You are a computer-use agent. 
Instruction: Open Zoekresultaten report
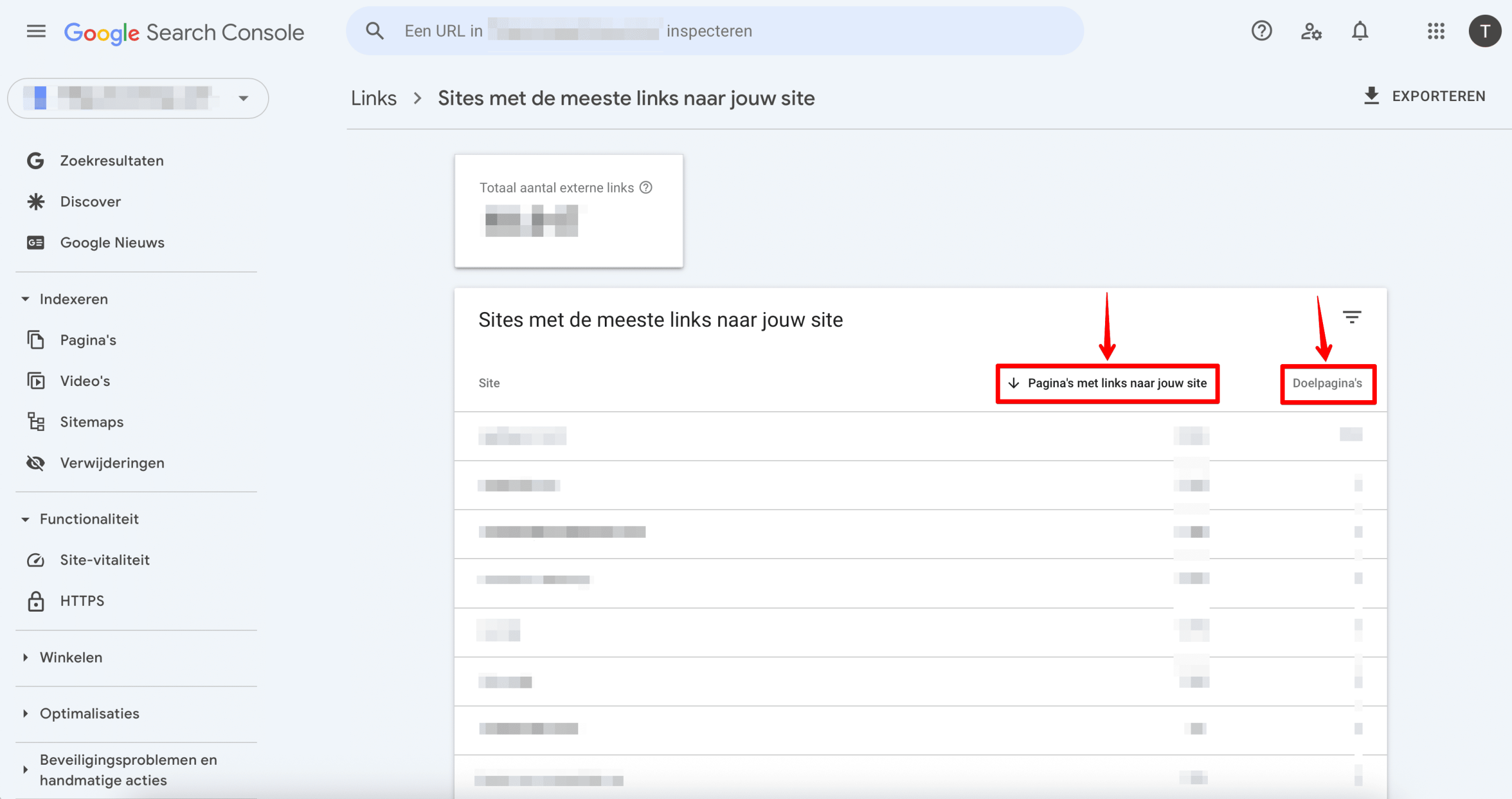pos(112,161)
